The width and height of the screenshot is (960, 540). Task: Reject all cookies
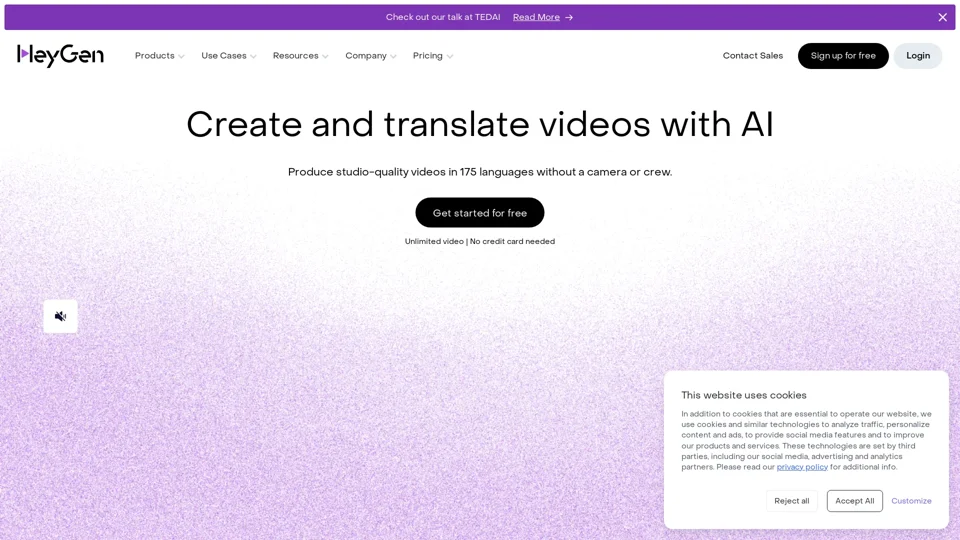(x=792, y=501)
